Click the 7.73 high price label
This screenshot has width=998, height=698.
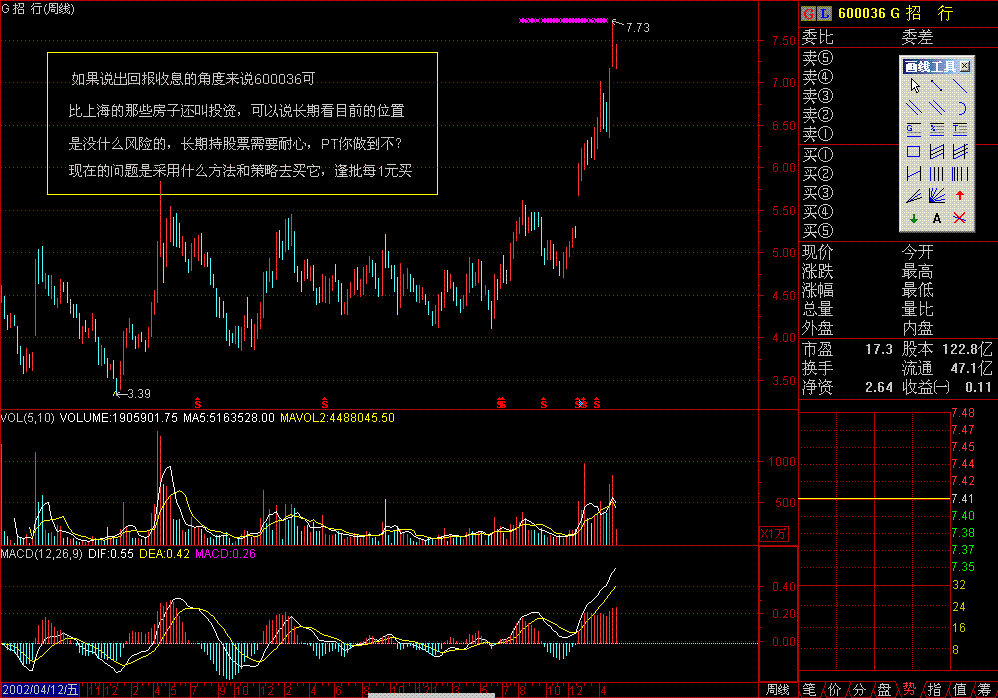click(x=638, y=27)
